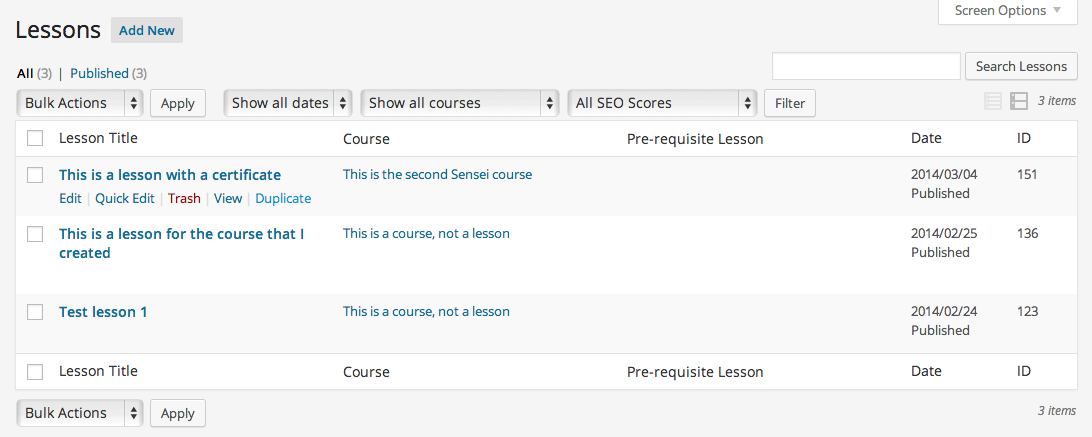Image resolution: width=1092 pixels, height=437 pixels.
Task: Open the 'Show all courses' dropdown
Action: coord(459,103)
